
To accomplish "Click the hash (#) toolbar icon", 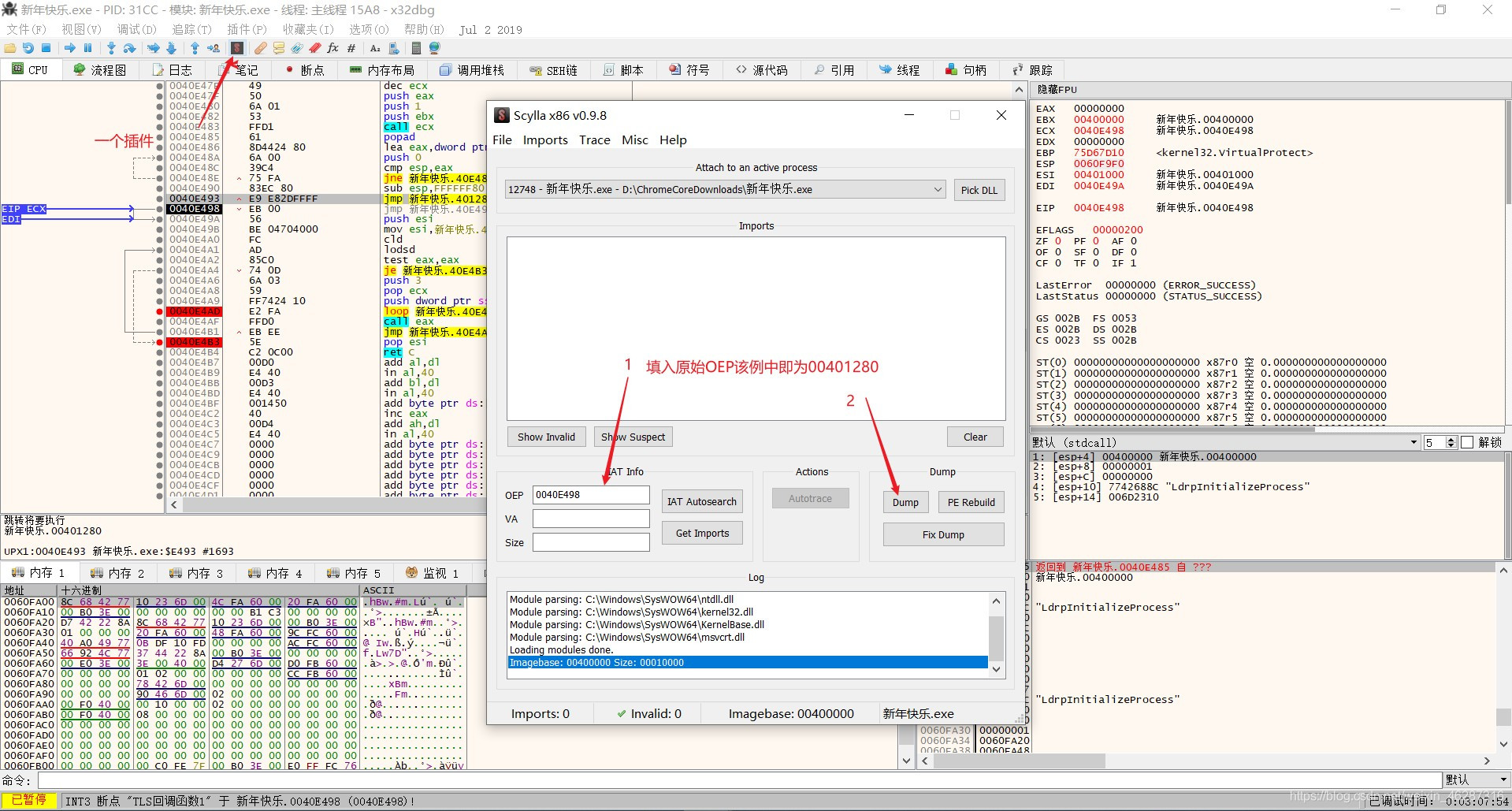I will coord(351,48).
